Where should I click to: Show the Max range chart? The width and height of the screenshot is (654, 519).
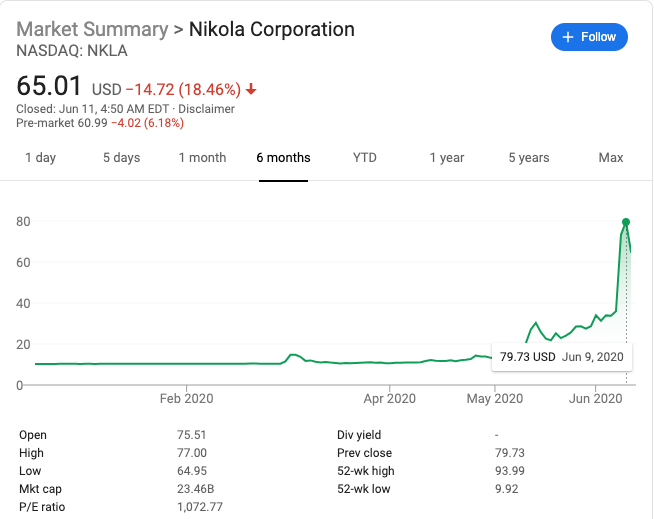[610, 157]
